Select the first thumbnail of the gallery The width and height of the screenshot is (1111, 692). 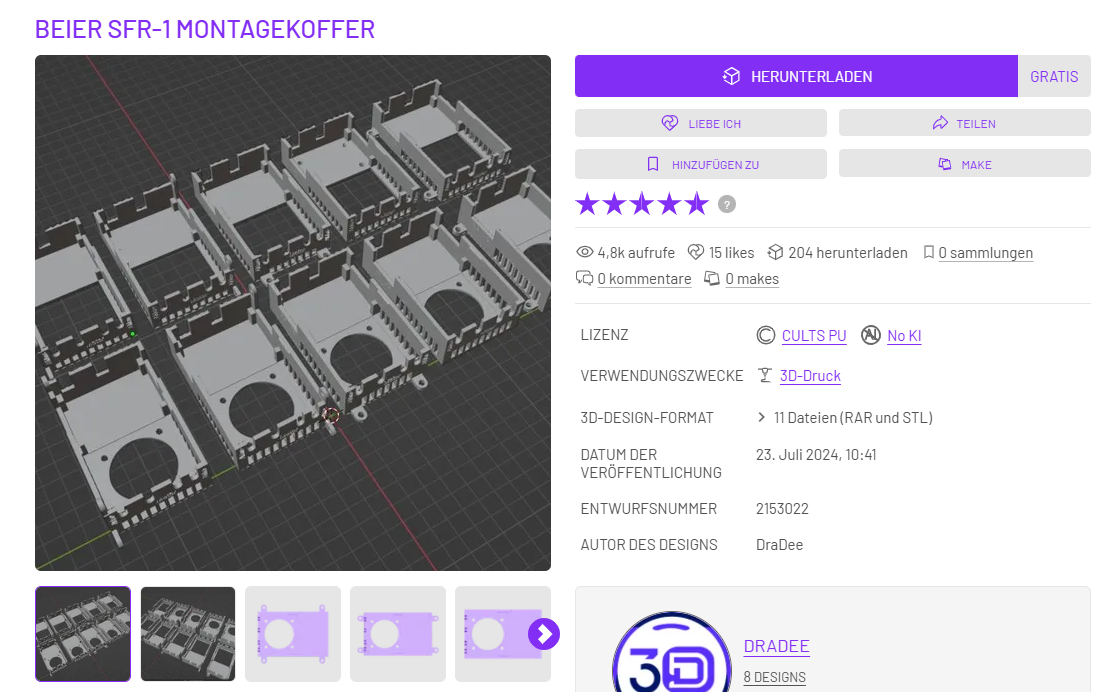coord(83,634)
